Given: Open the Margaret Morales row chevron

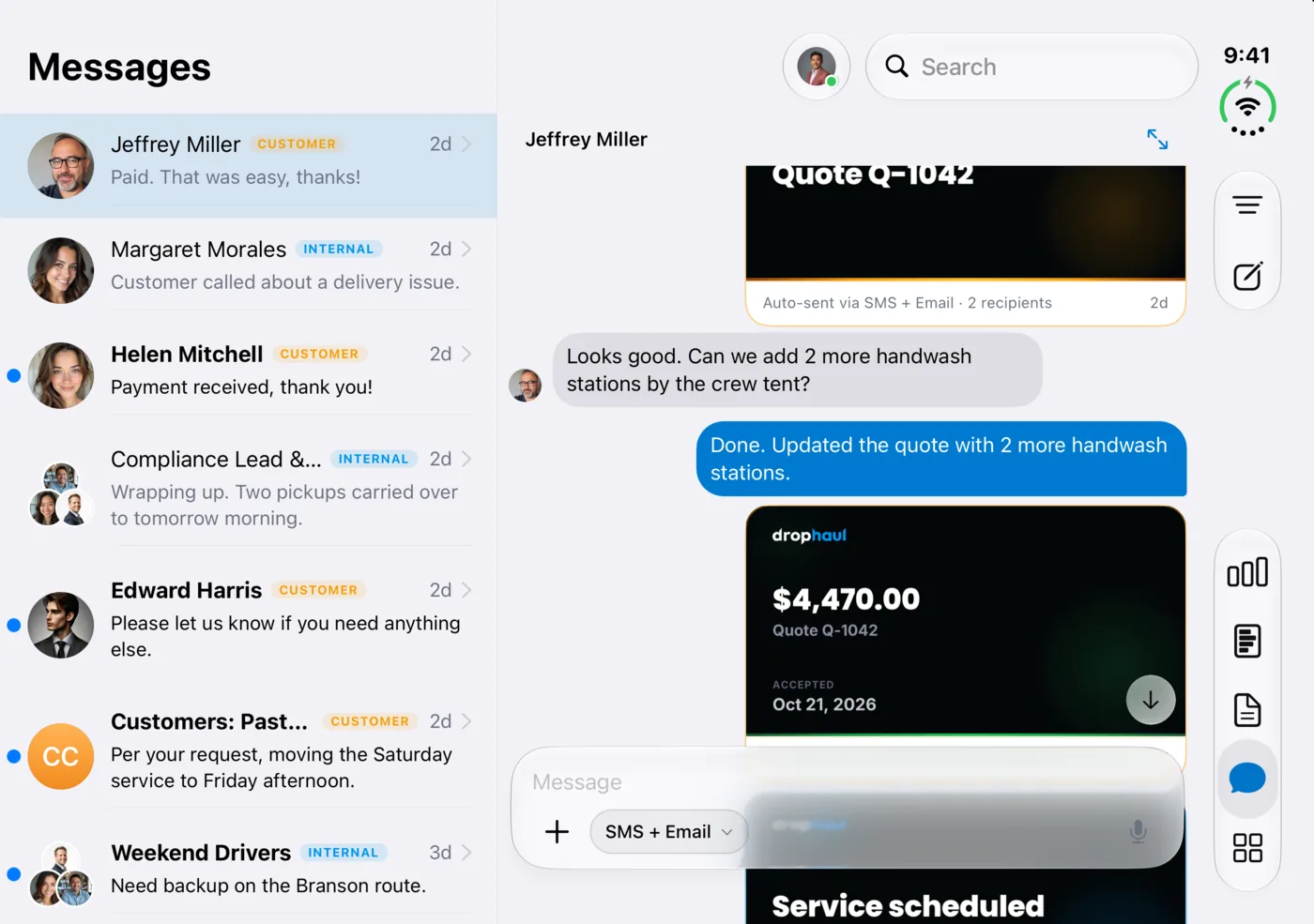Looking at the screenshot, I should click(466, 250).
